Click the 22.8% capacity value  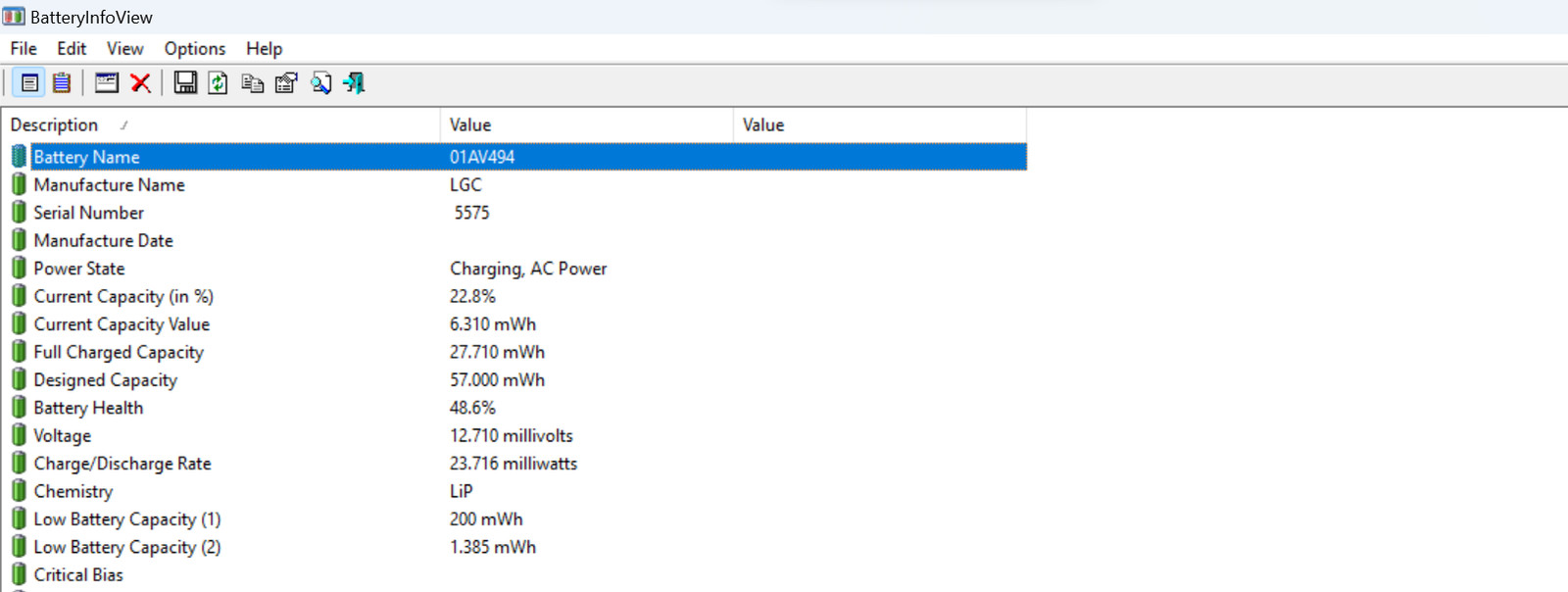click(472, 296)
